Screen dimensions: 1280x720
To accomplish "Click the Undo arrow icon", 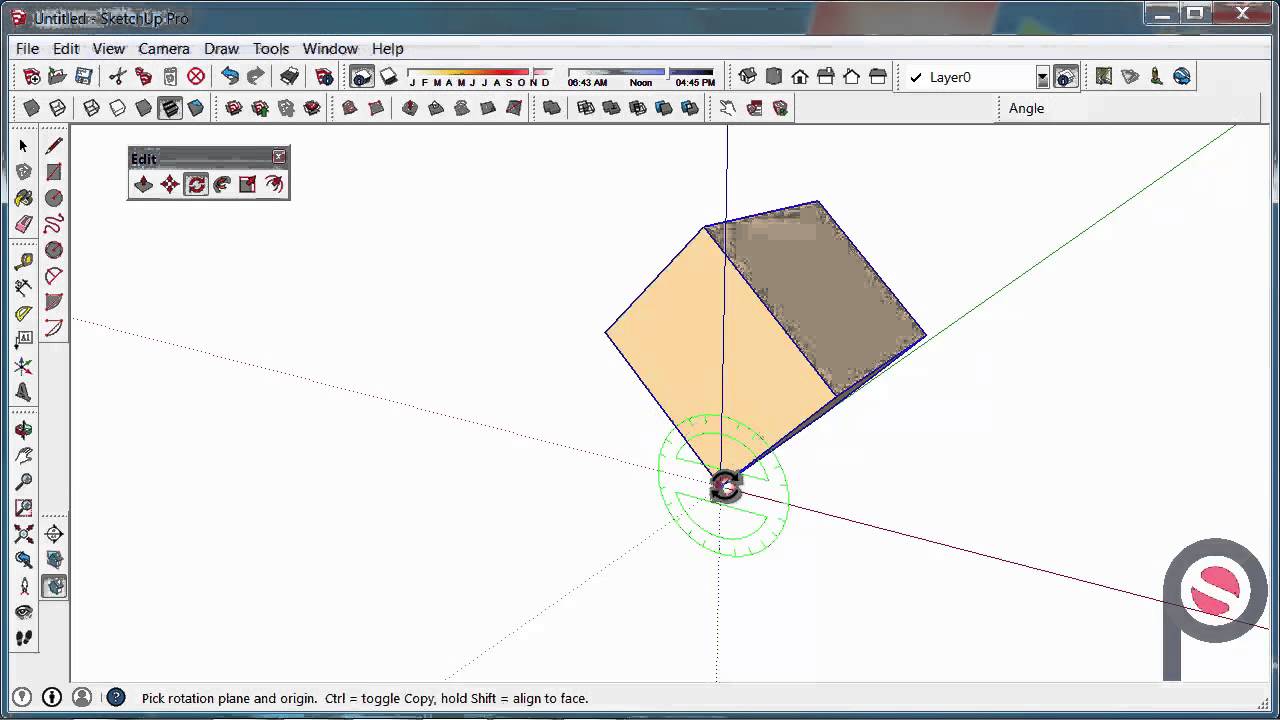I will pos(230,76).
